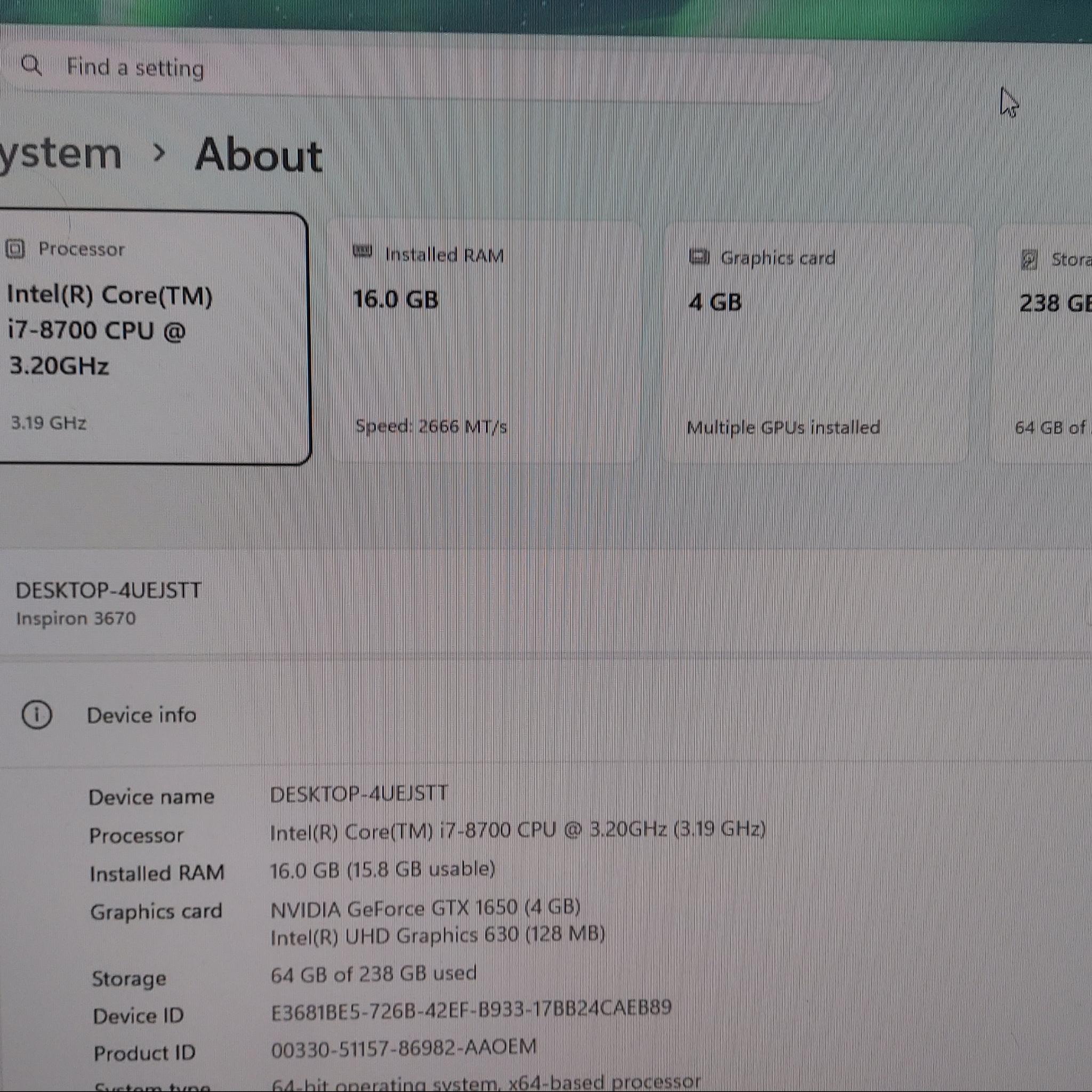
Task: Click the DESKTOP-4UEJSTT computer name heading
Action: tap(108, 591)
